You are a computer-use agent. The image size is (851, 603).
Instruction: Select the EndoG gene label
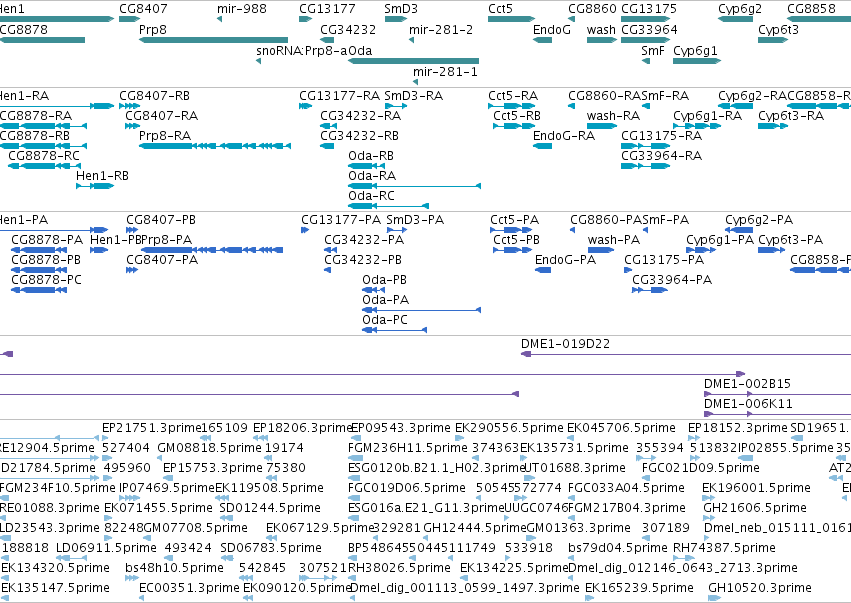[551, 30]
